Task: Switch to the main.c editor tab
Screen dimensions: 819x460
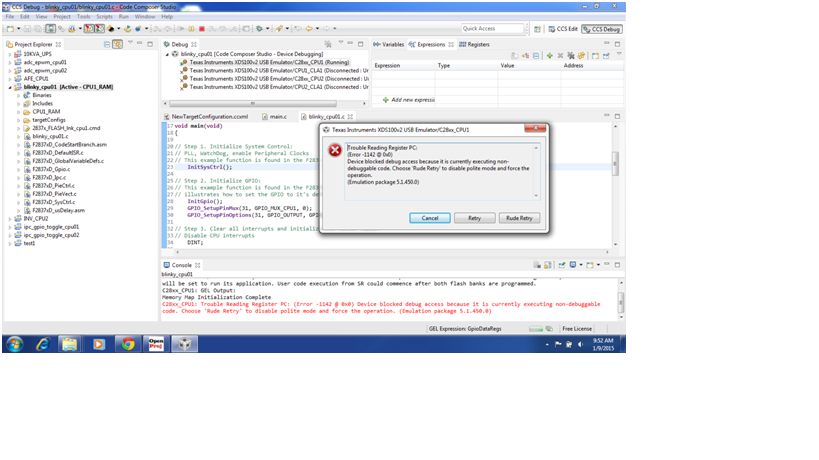Action: [274, 116]
